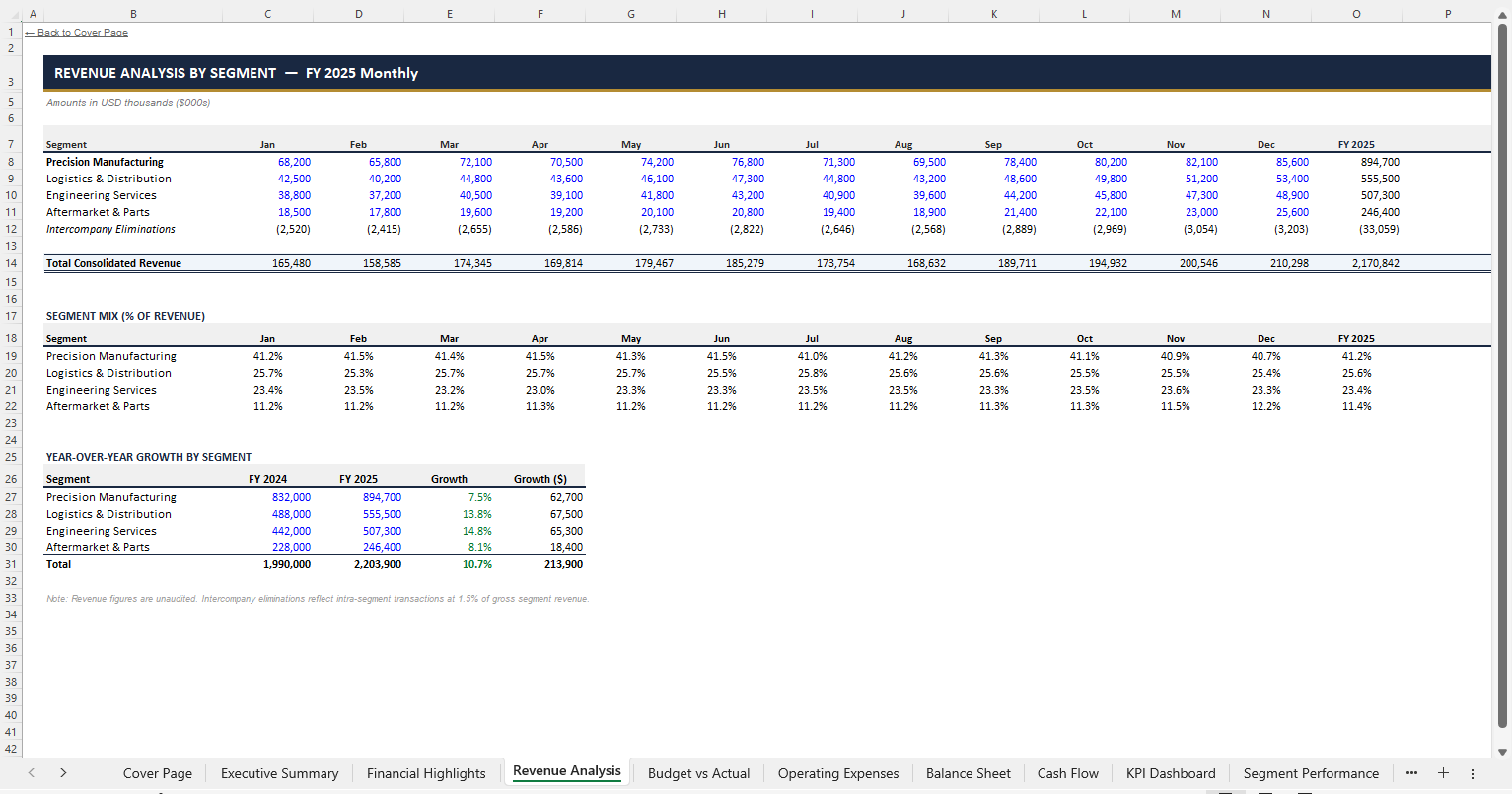This screenshot has height=794, width=1512.
Task: Navigate to previous sheet using left arrow
Action: pyautogui.click(x=31, y=773)
